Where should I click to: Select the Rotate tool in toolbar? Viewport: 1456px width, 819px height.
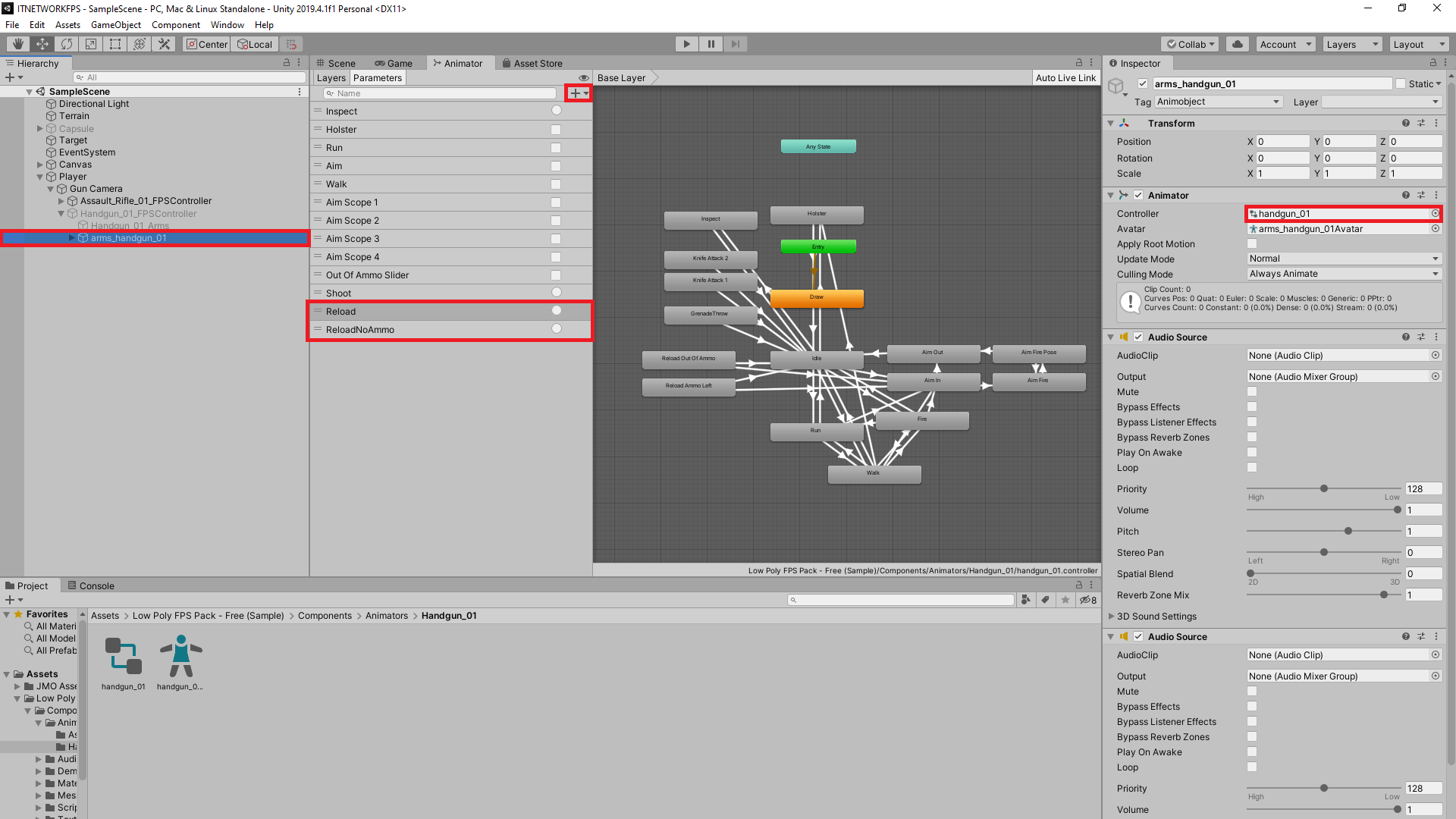click(x=67, y=44)
